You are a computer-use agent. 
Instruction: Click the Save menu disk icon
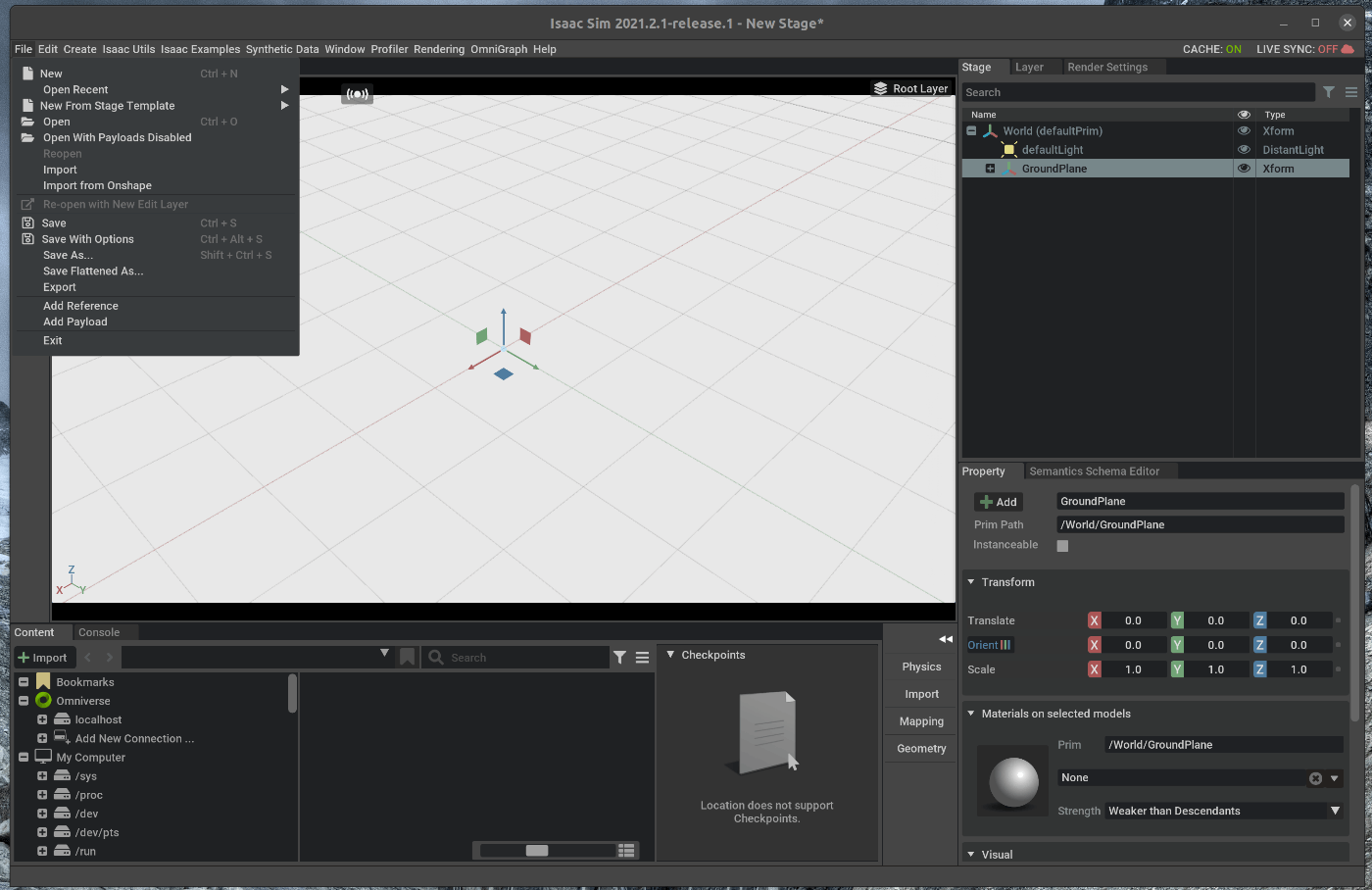pyautogui.click(x=27, y=222)
